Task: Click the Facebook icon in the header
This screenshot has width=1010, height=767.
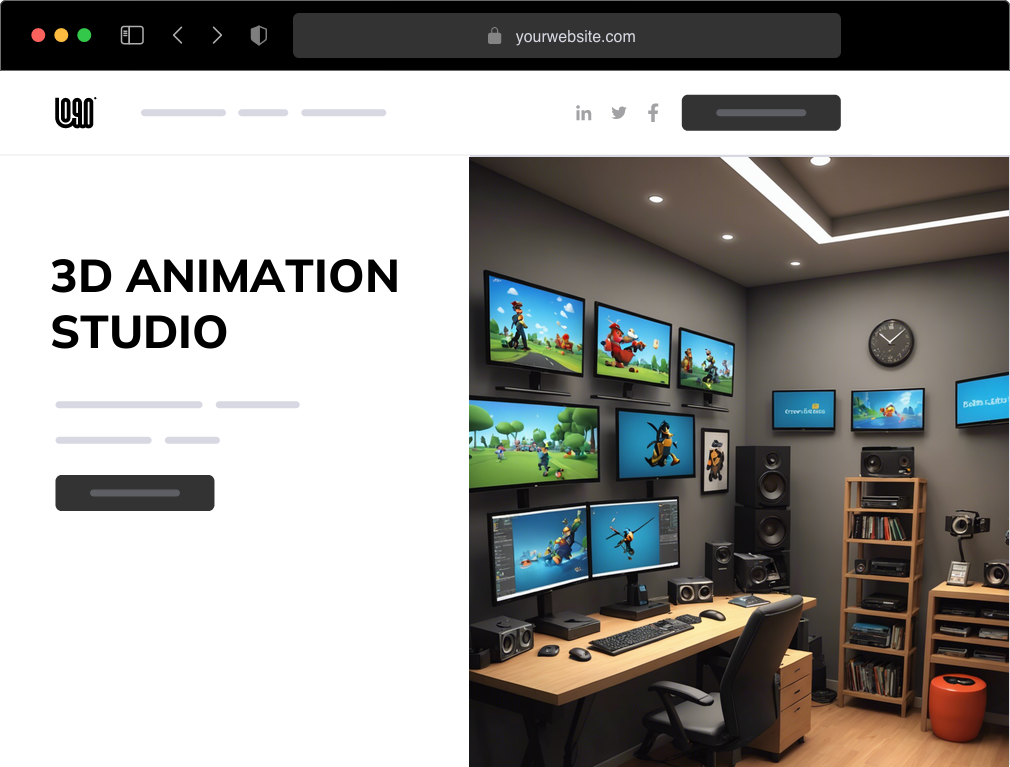Action: pyautogui.click(x=653, y=113)
